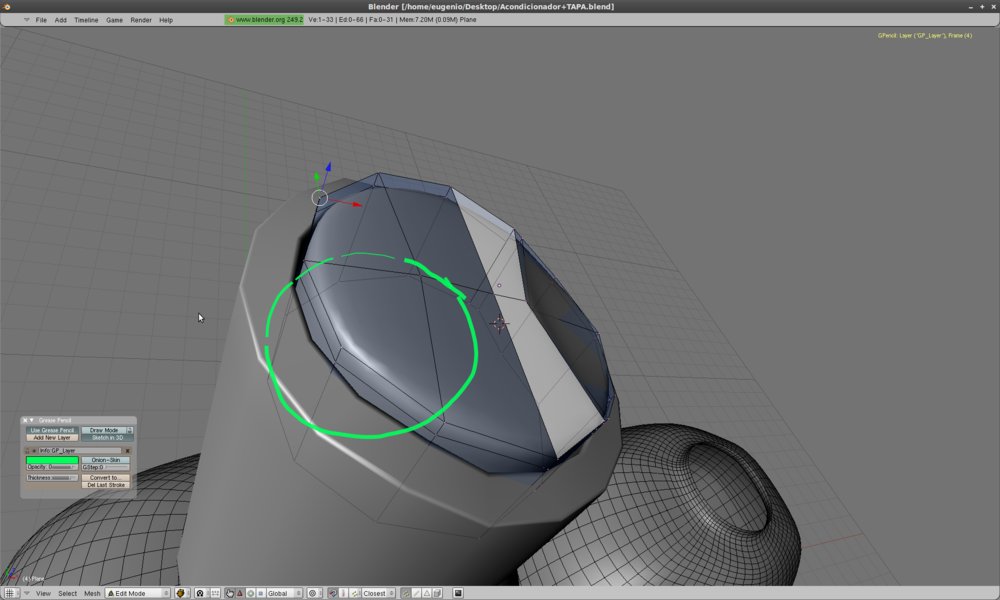Viewport: 1000px width, 600px height.
Task: Toggle the snap magnet icon
Action: pyautogui.click(x=332, y=593)
